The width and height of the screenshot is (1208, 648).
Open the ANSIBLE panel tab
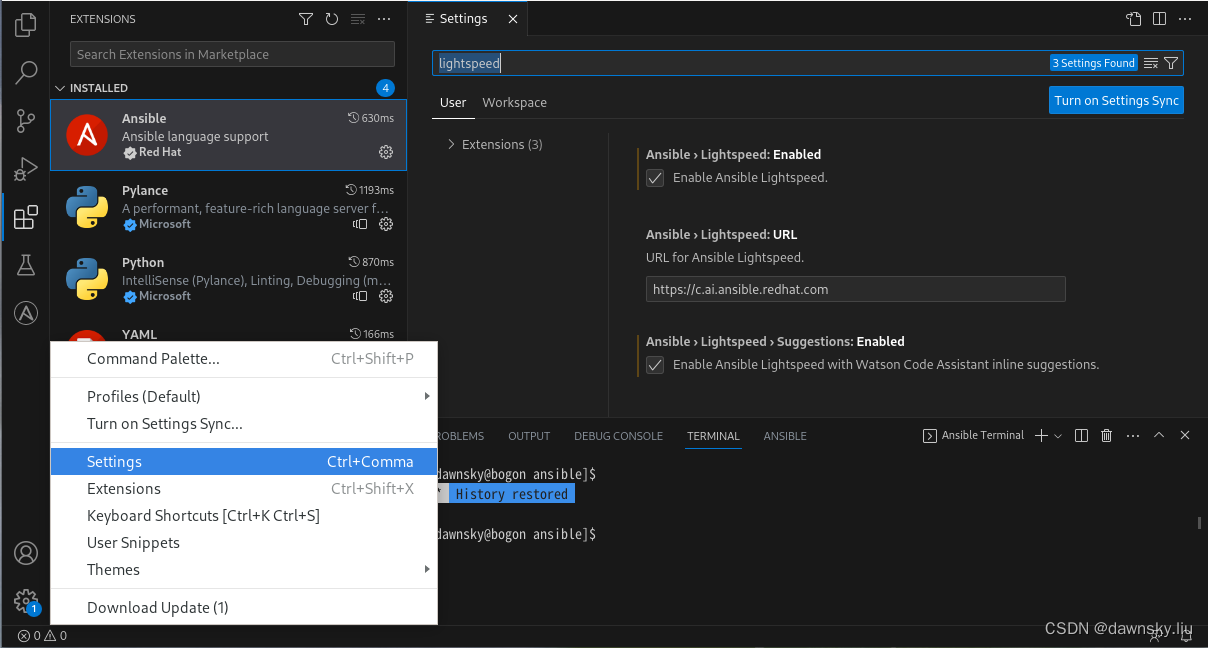[785, 436]
